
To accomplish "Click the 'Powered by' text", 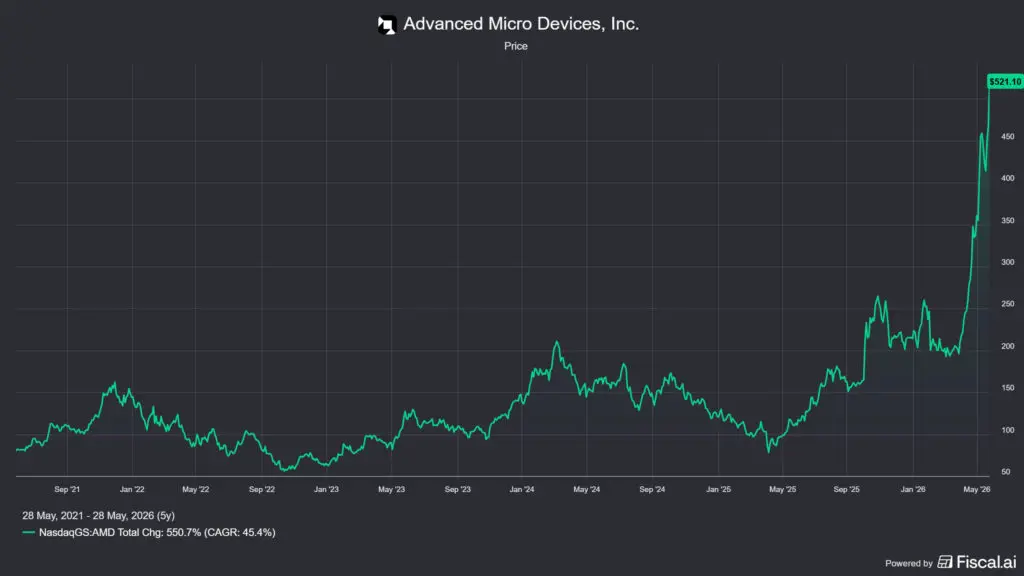I will 908,563.
